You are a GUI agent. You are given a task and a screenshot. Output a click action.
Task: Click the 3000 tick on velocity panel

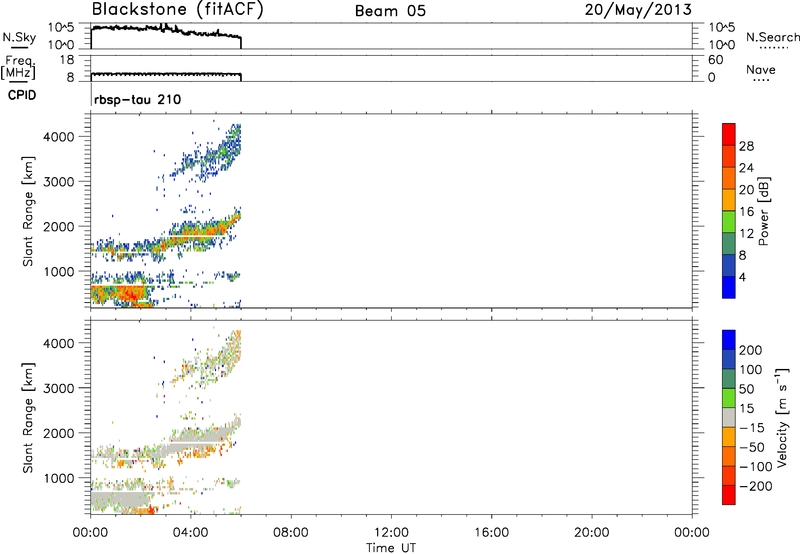tap(58, 388)
